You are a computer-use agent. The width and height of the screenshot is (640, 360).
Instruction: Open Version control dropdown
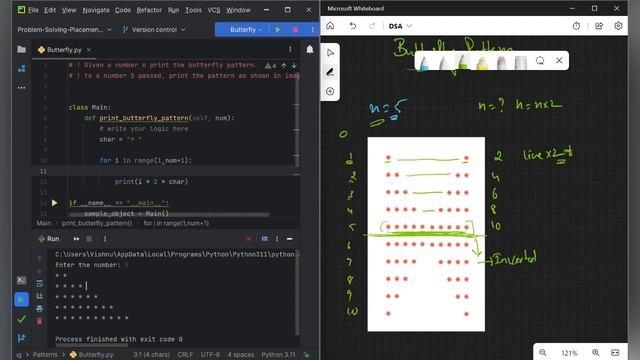[153, 29]
